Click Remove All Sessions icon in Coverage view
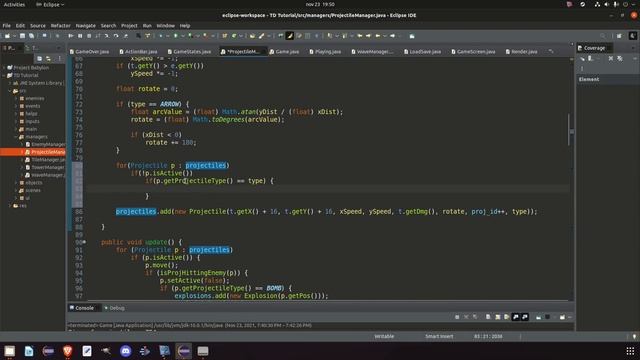 (620, 58)
